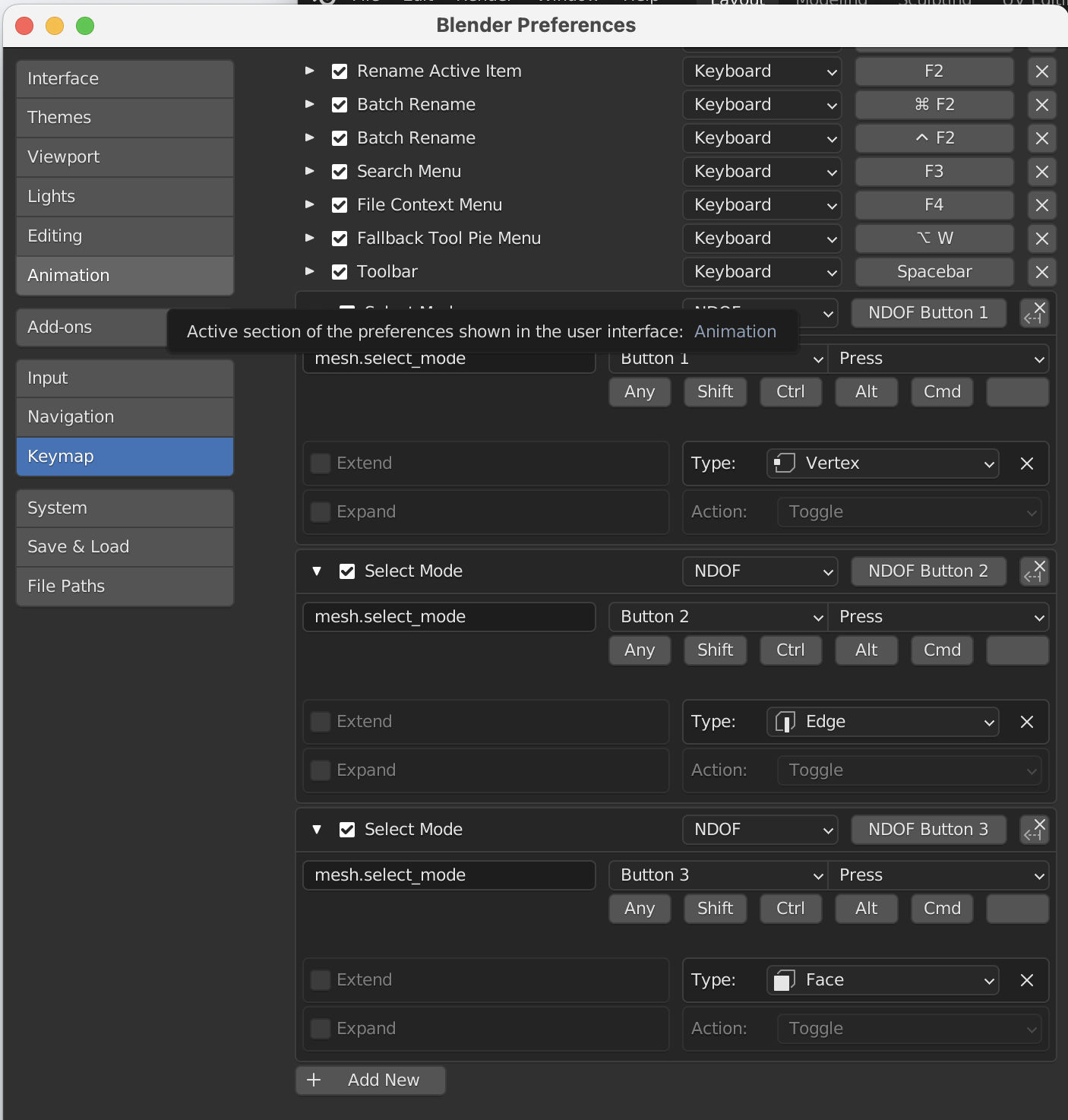Edit mesh.select_mode identifier for Button 3
Image resolution: width=1068 pixels, height=1120 pixels.
click(449, 875)
